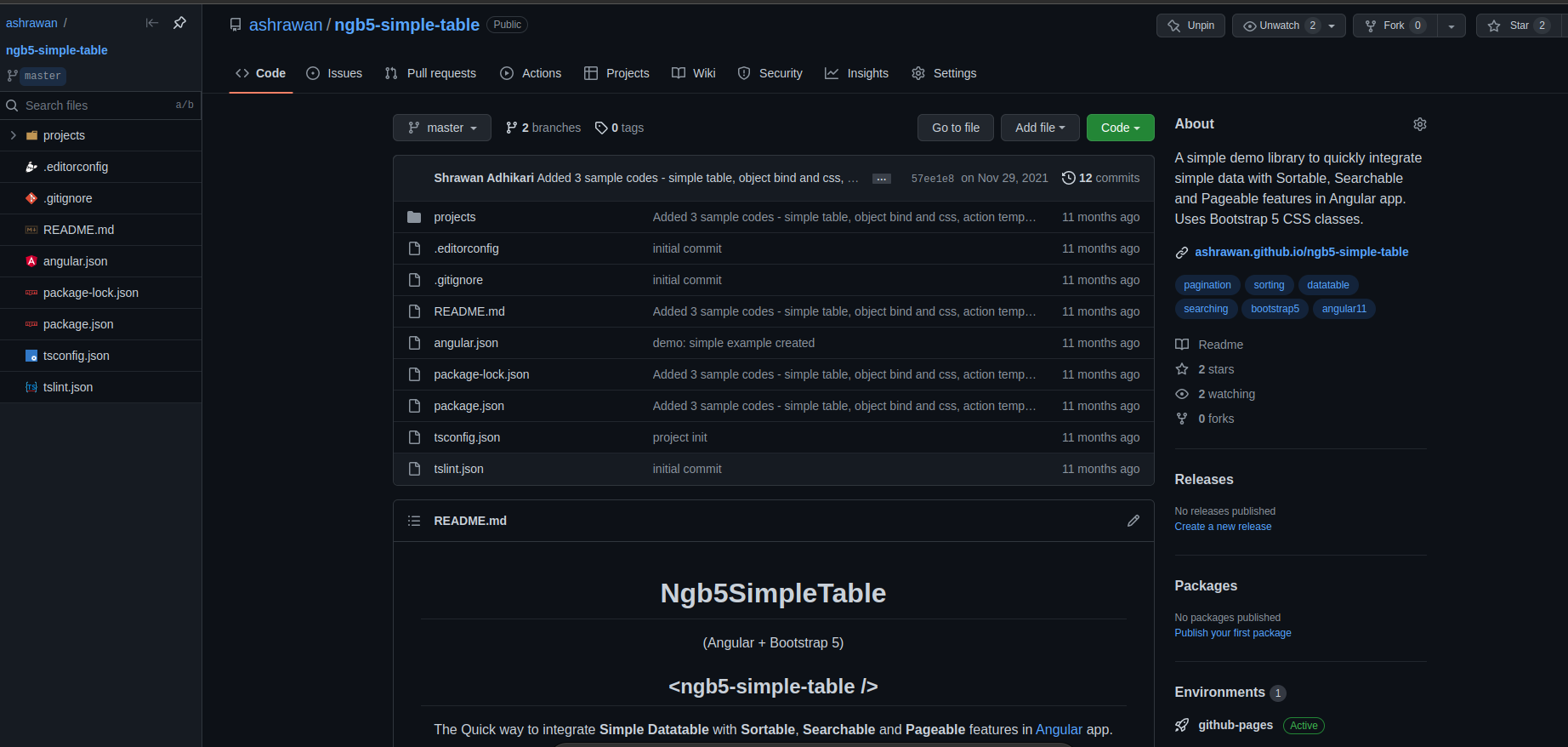
Task: Open the 'demo: simple example created' commit message
Action: [x=734, y=343]
